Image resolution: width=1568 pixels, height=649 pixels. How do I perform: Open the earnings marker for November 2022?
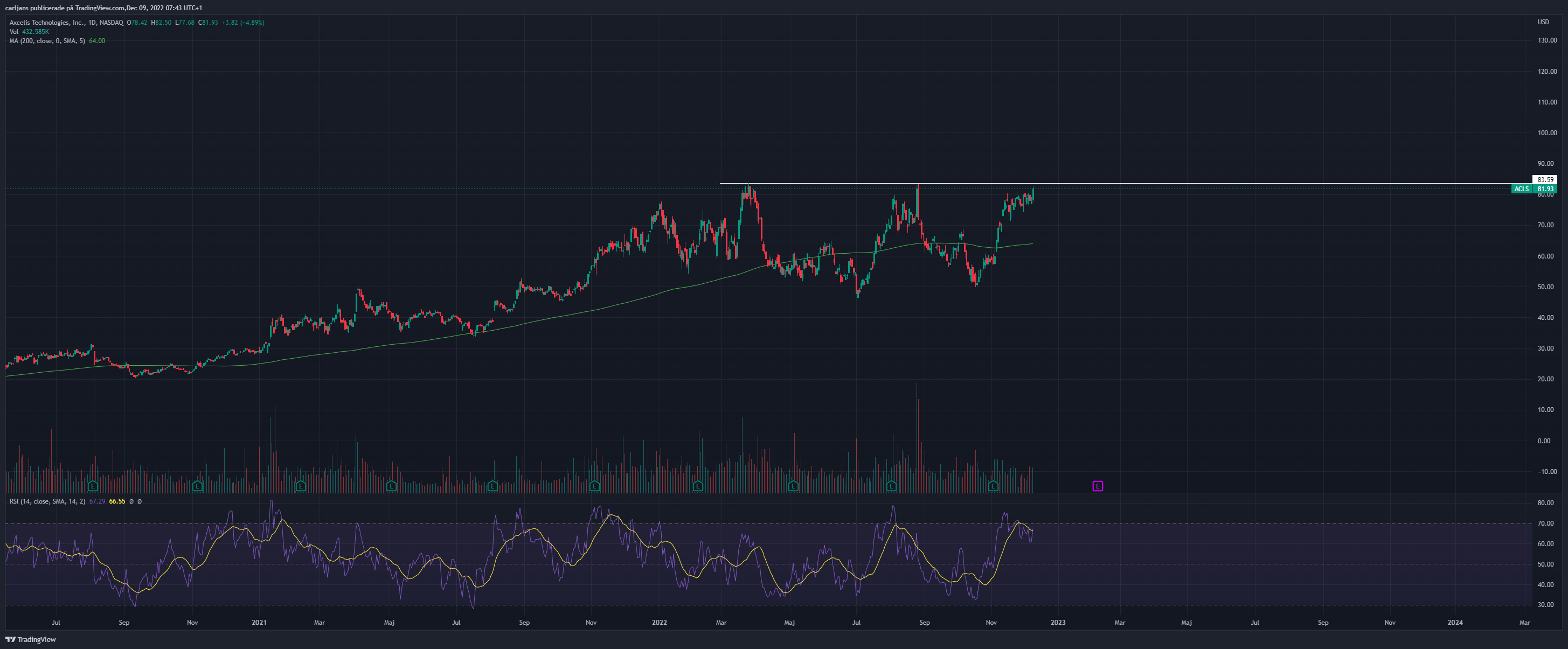point(994,486)
